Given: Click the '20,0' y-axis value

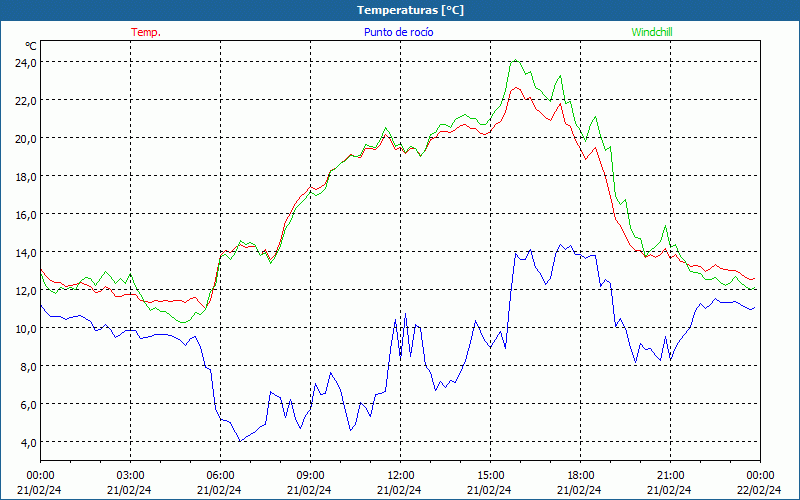Looking at the screenshot, I should coord(26,139).
